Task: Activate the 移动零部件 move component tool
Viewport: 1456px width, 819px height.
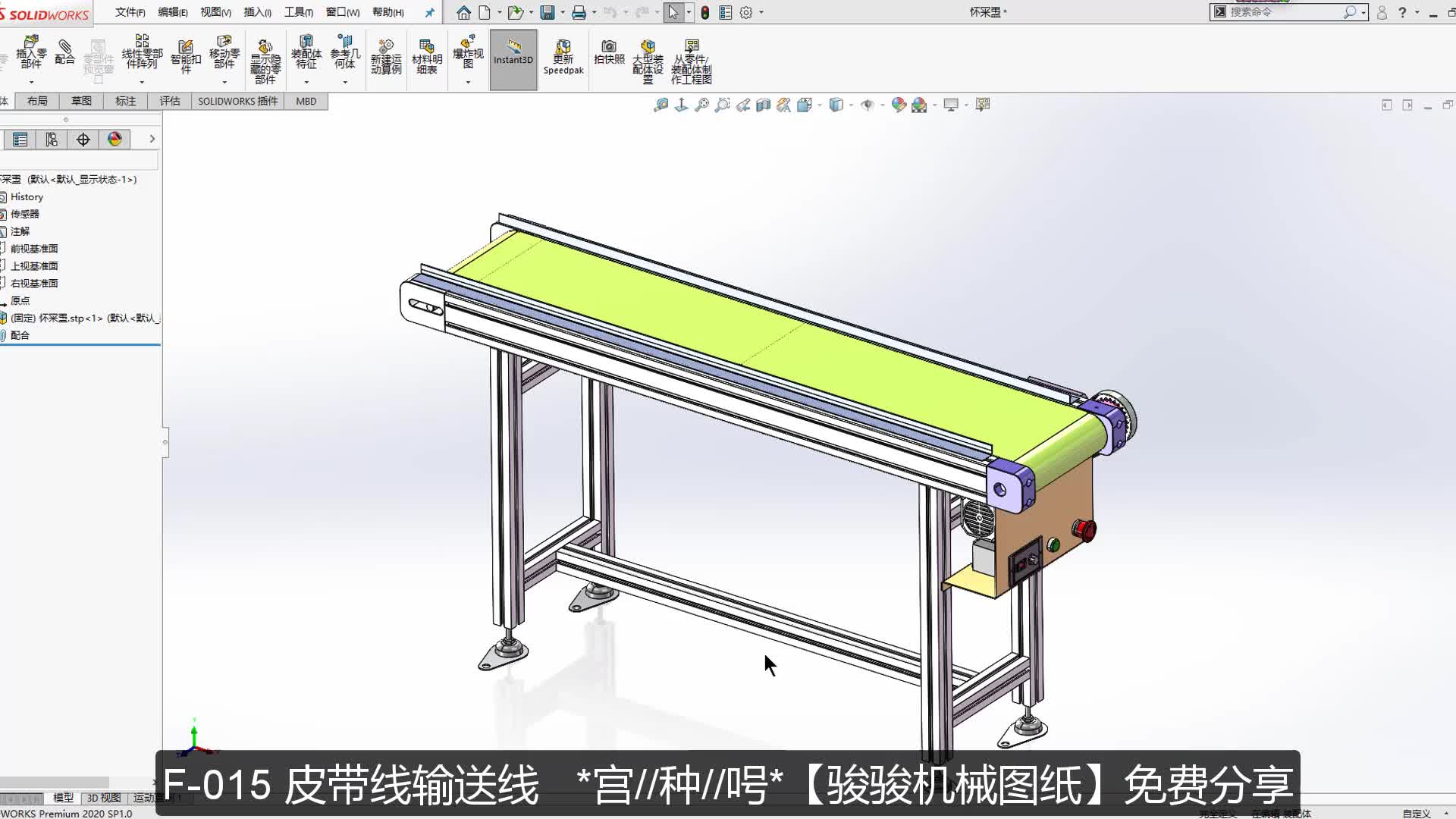Action: coord(224,52)
